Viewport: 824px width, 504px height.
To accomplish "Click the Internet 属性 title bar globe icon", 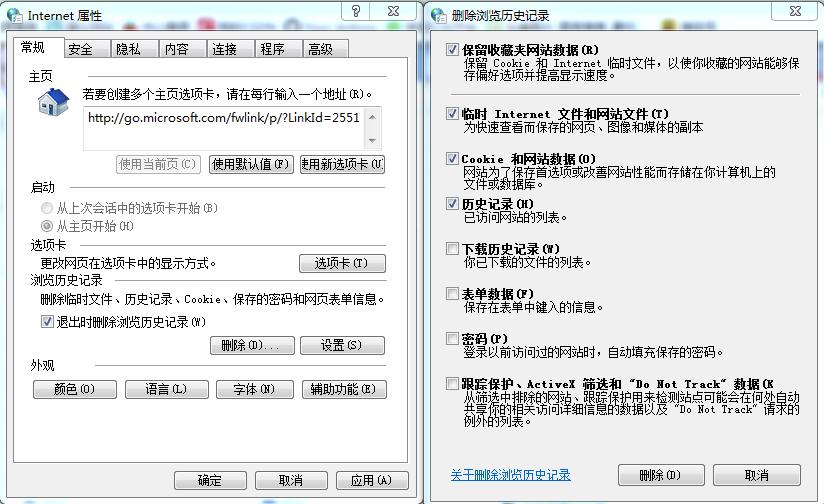I will (15, 16).
